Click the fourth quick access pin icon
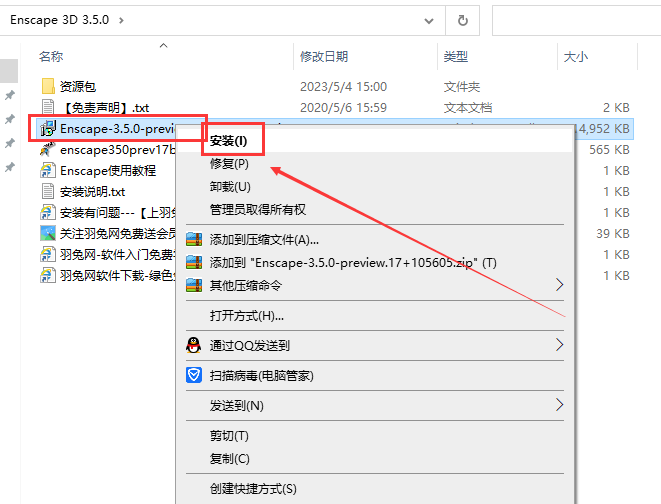Image resolution: width=661 pixels, height=504 pixels. (10, 167)
